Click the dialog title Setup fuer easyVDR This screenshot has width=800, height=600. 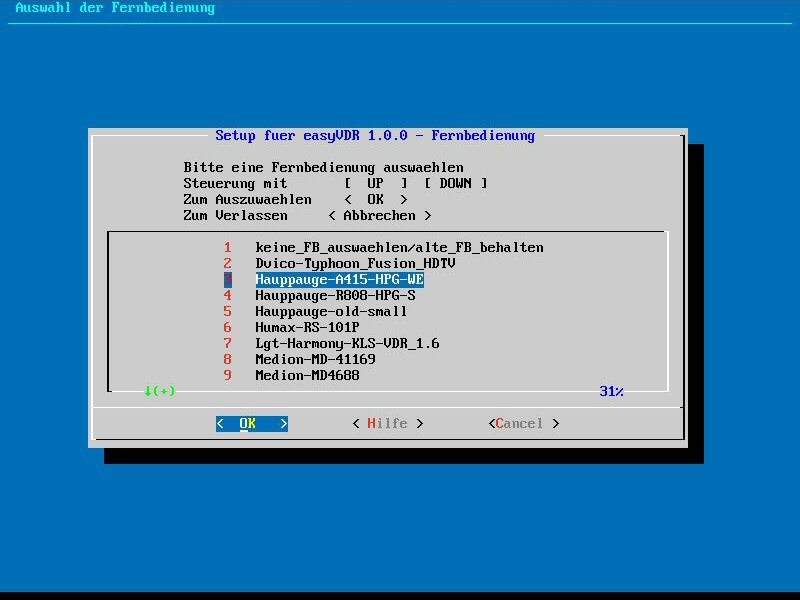pyautogui.click(x=375, y=135)
